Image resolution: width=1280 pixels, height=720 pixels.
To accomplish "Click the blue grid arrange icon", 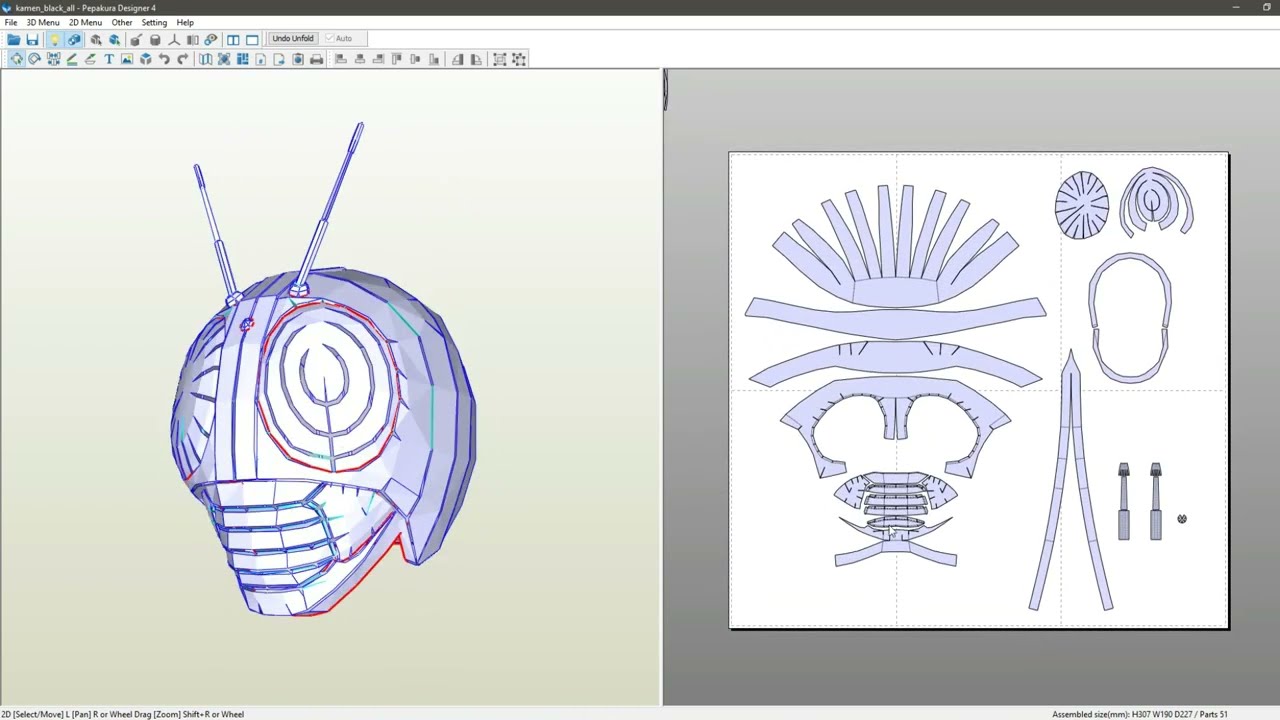I will [242, 59].
